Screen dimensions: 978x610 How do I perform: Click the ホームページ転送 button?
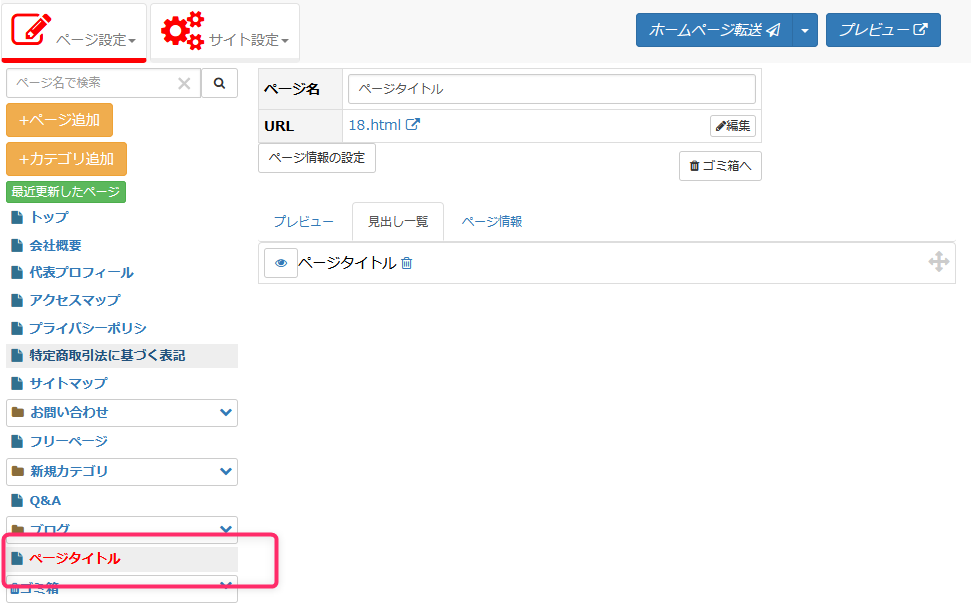tap(714, 30)
